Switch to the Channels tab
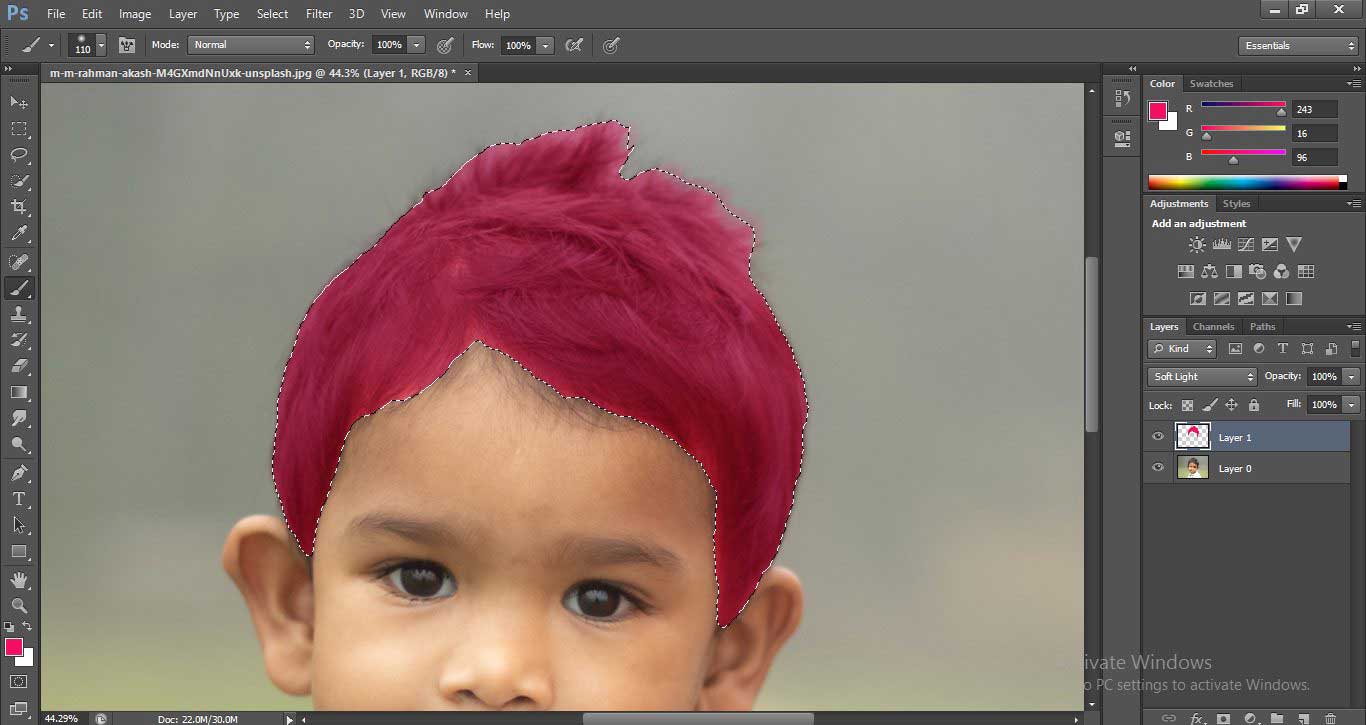1366x725 pixels. click(1213, 326)
